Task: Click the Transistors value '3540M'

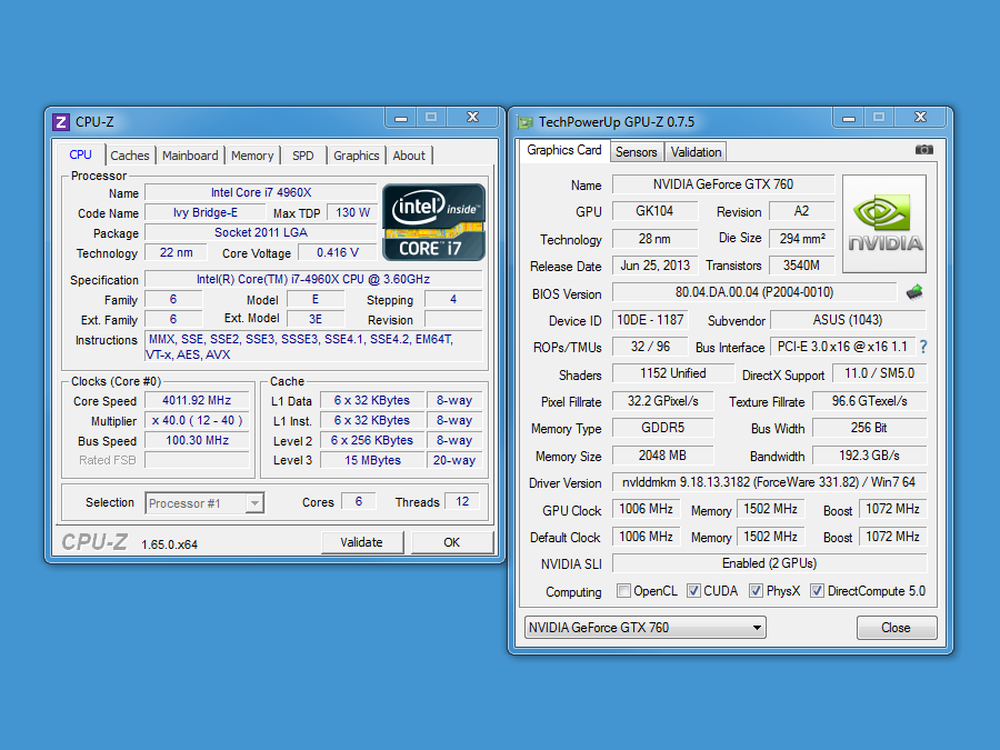Action: pos(802,265)
